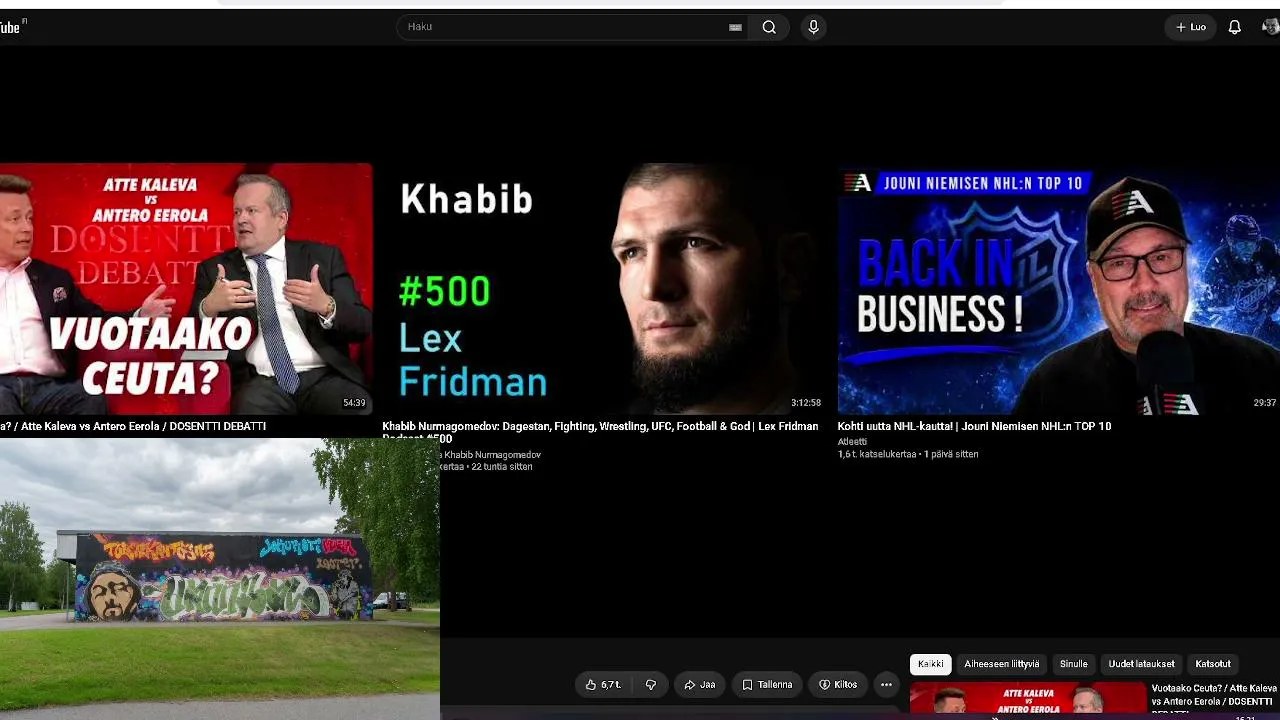Open the three-dot more actions menu
This screenshot has height=720, width=1280.
(886, 685)
